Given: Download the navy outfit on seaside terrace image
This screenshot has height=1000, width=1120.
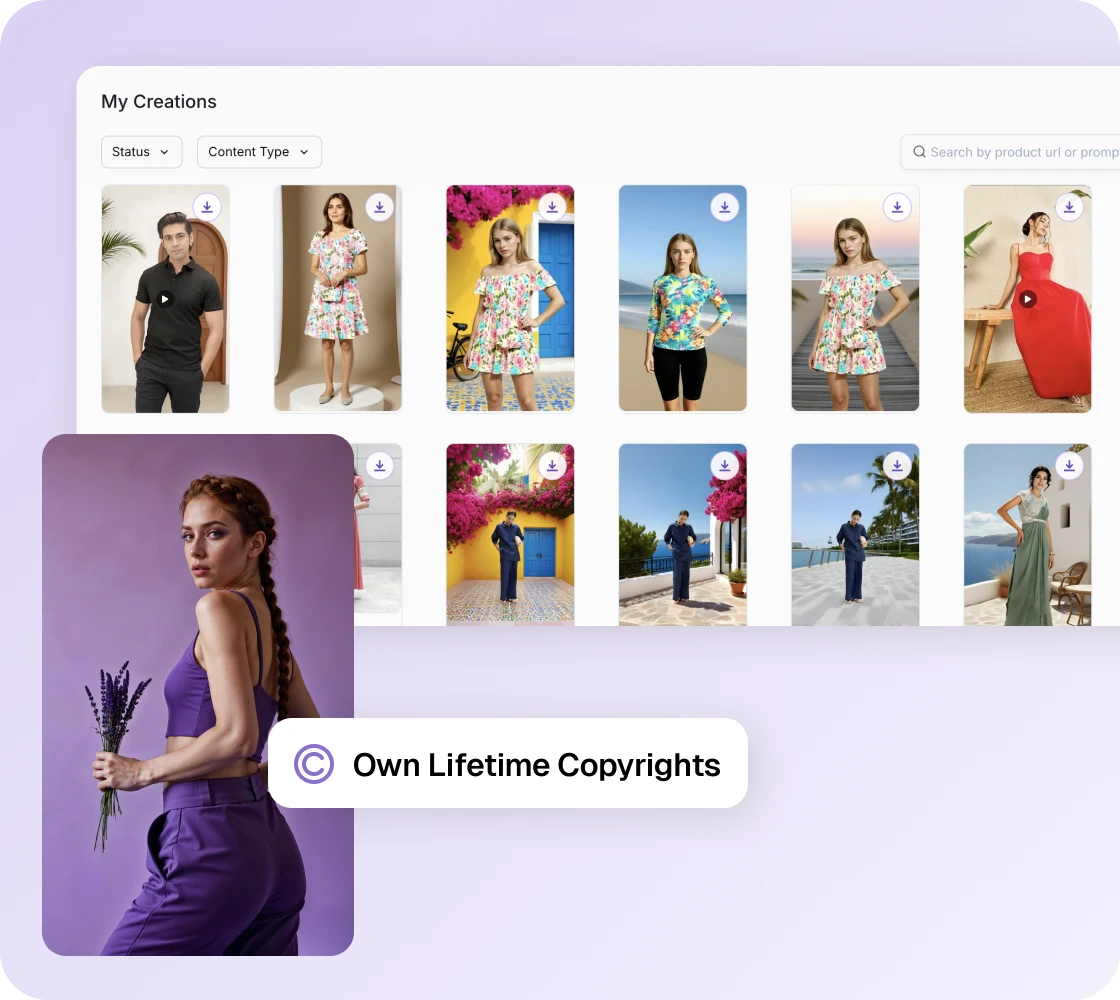Looking at the screenshot, I should click(x=724, y=466).
